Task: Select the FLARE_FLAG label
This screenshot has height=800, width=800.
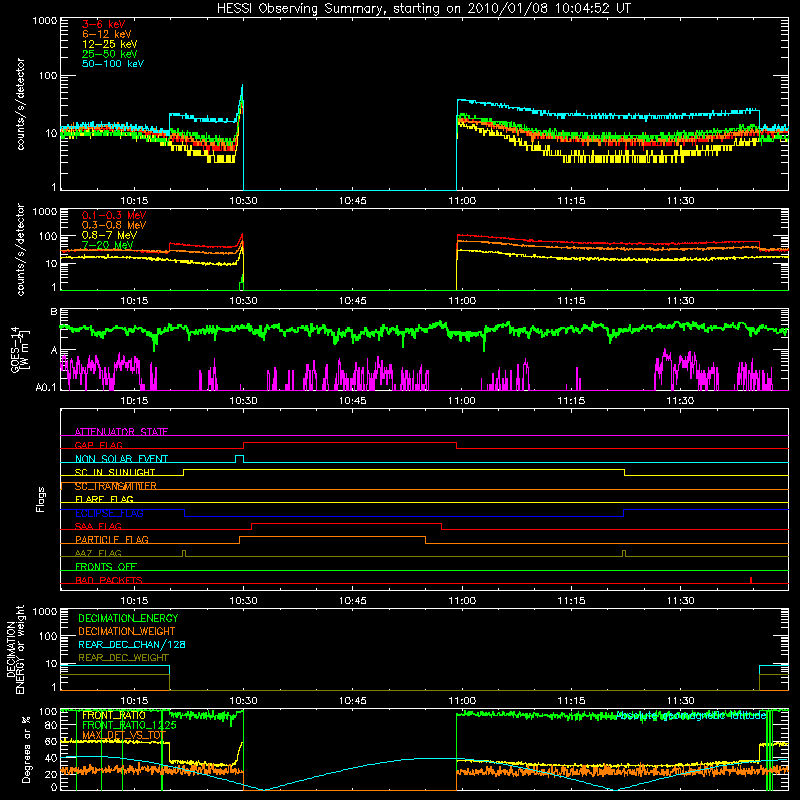Action: [104, 499]
